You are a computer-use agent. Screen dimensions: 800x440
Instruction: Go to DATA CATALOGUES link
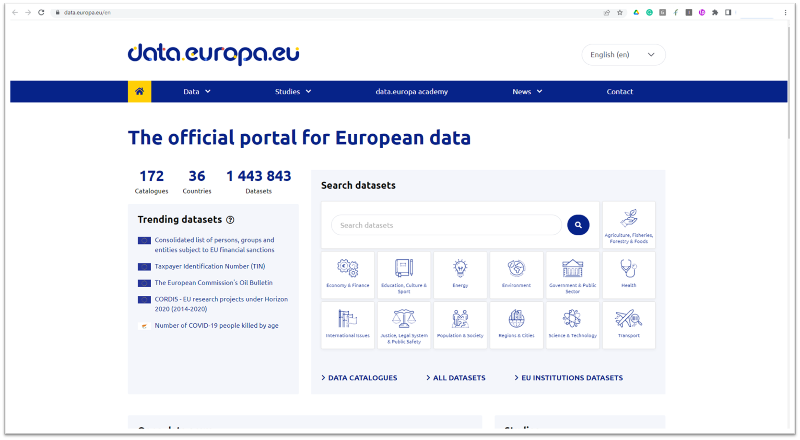pos(359,378)
